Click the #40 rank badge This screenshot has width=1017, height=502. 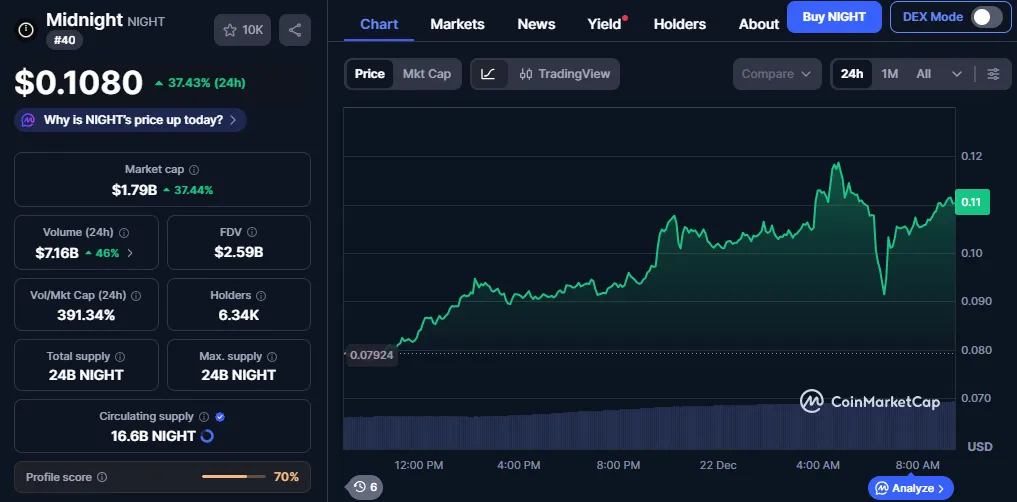pos(64,40)
